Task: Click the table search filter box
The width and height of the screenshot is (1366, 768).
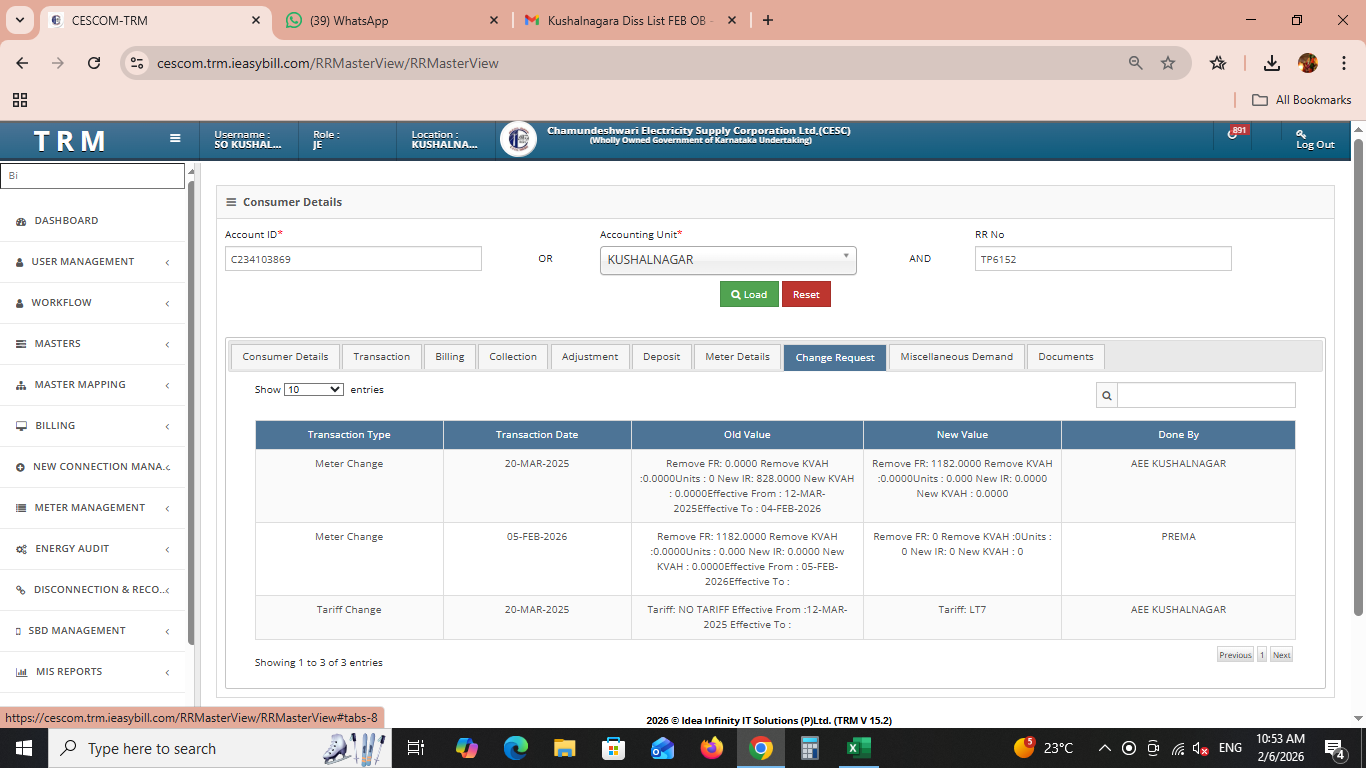Action: (x=1206, y=395)
